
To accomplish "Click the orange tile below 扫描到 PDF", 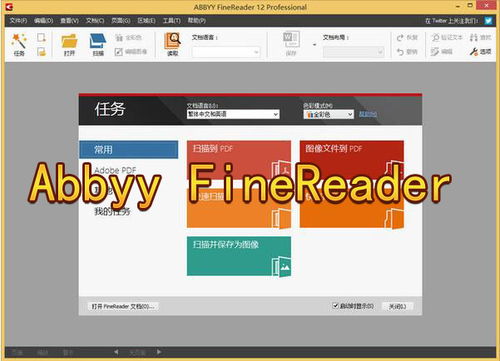I will point(239,208).
